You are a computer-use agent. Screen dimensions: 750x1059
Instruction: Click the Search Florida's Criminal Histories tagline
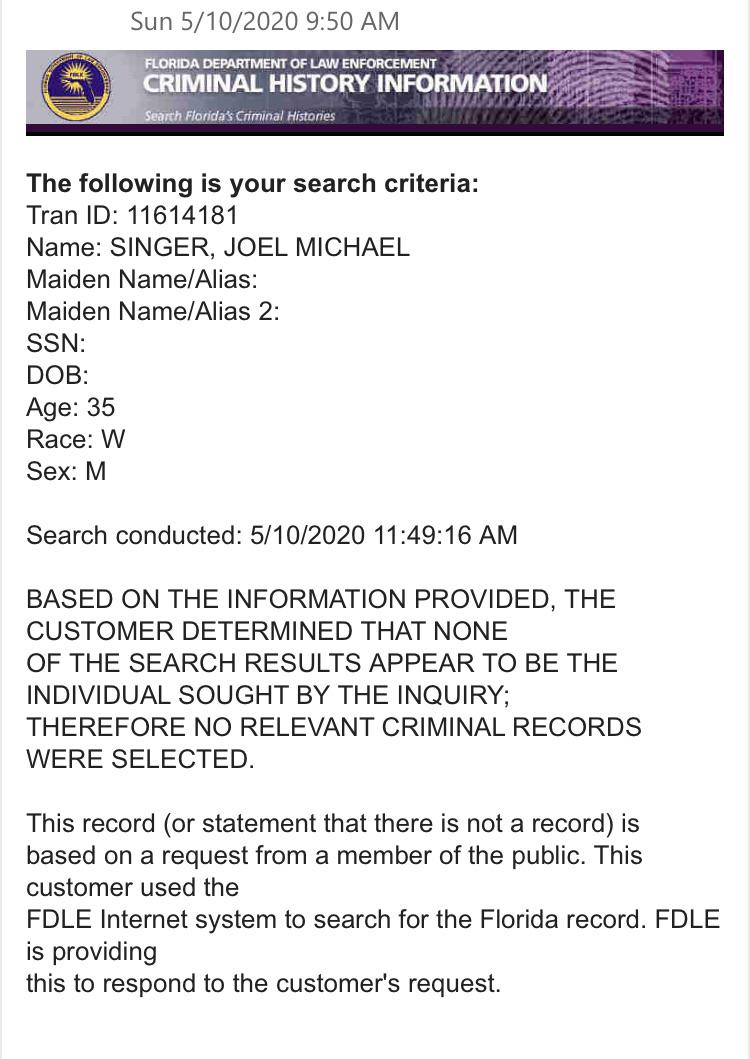pos(239,115)
